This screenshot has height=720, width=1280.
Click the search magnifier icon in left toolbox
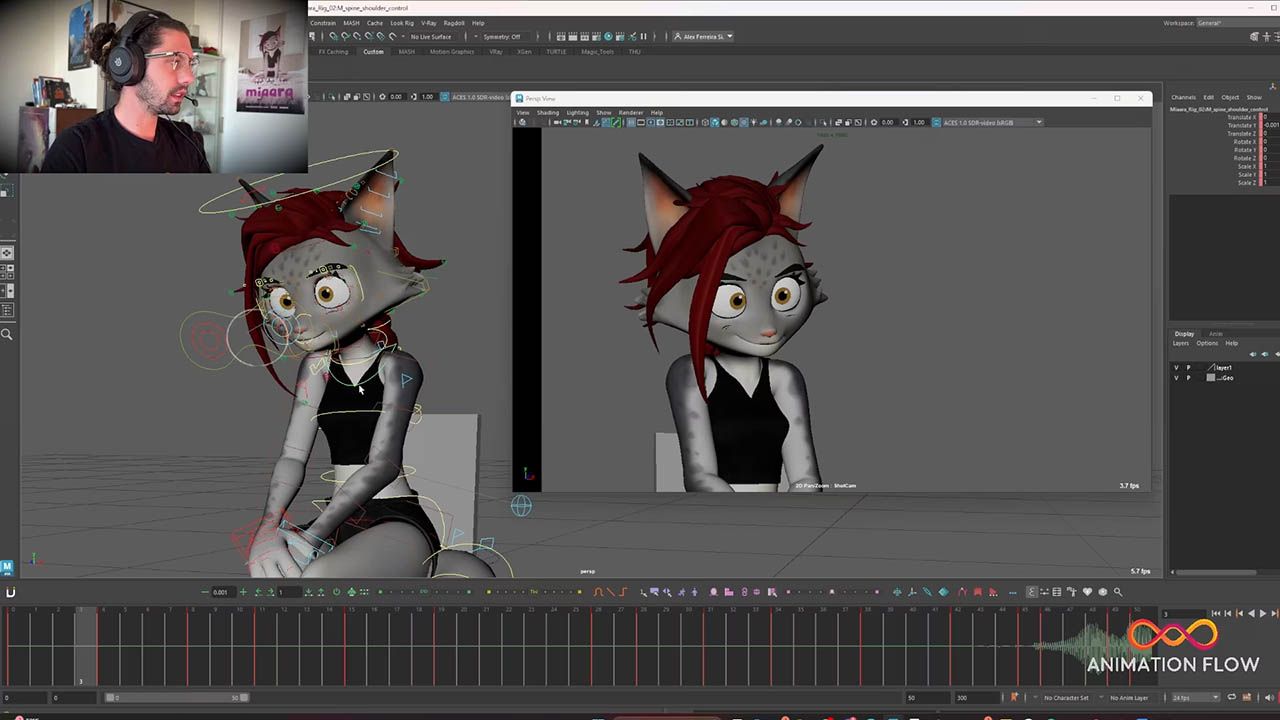7,335
